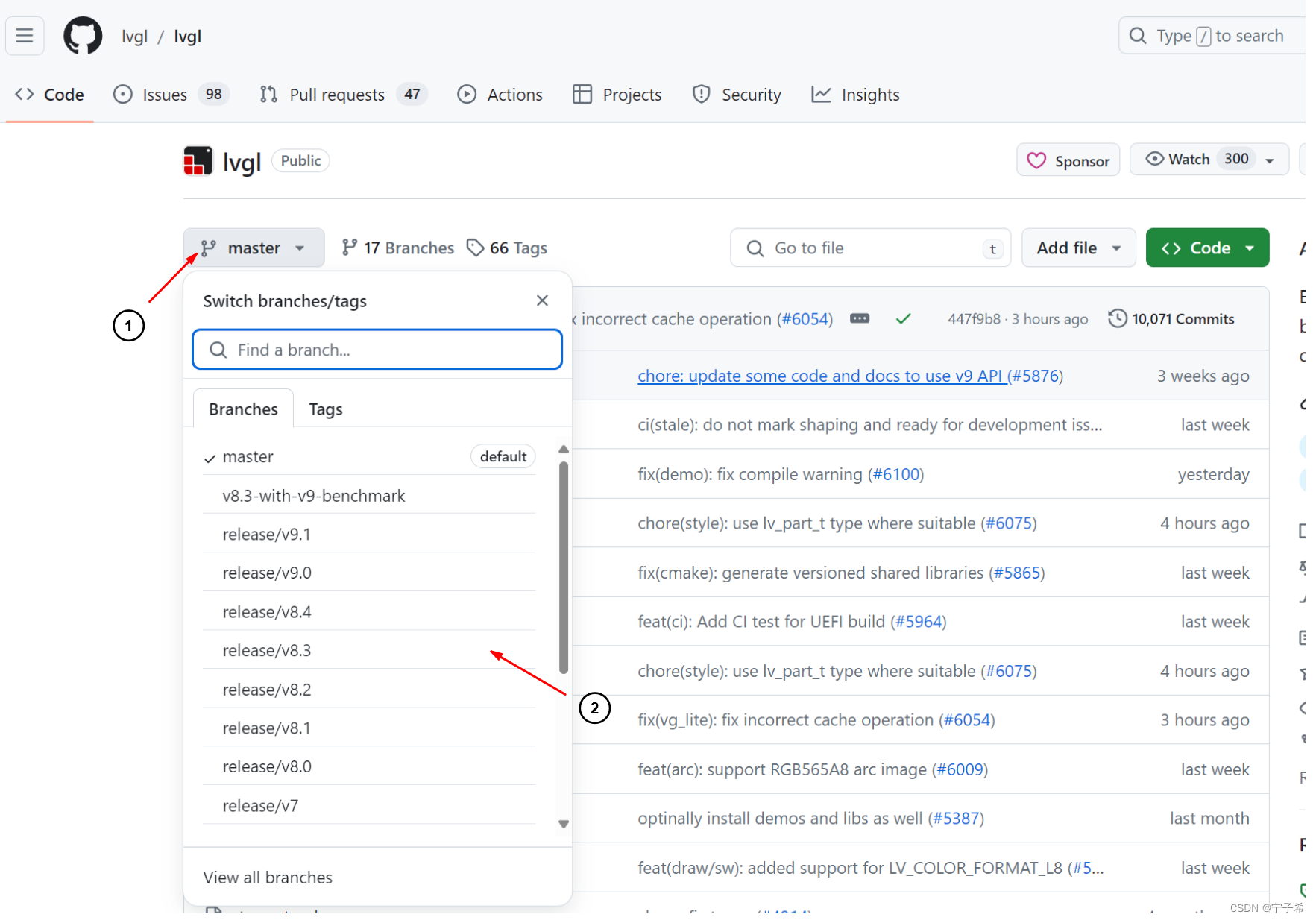1316x920 pixels.
Task: Open the Issues tab
Action: click(x=171, y=95)
